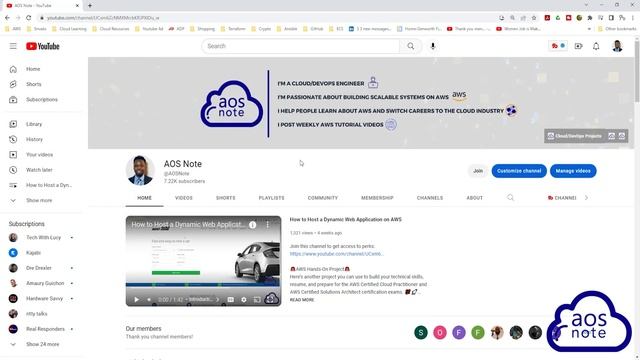Viewport: 640px width, 360px height.
Task: Click Manage videos button
Action: pos(573,171)
